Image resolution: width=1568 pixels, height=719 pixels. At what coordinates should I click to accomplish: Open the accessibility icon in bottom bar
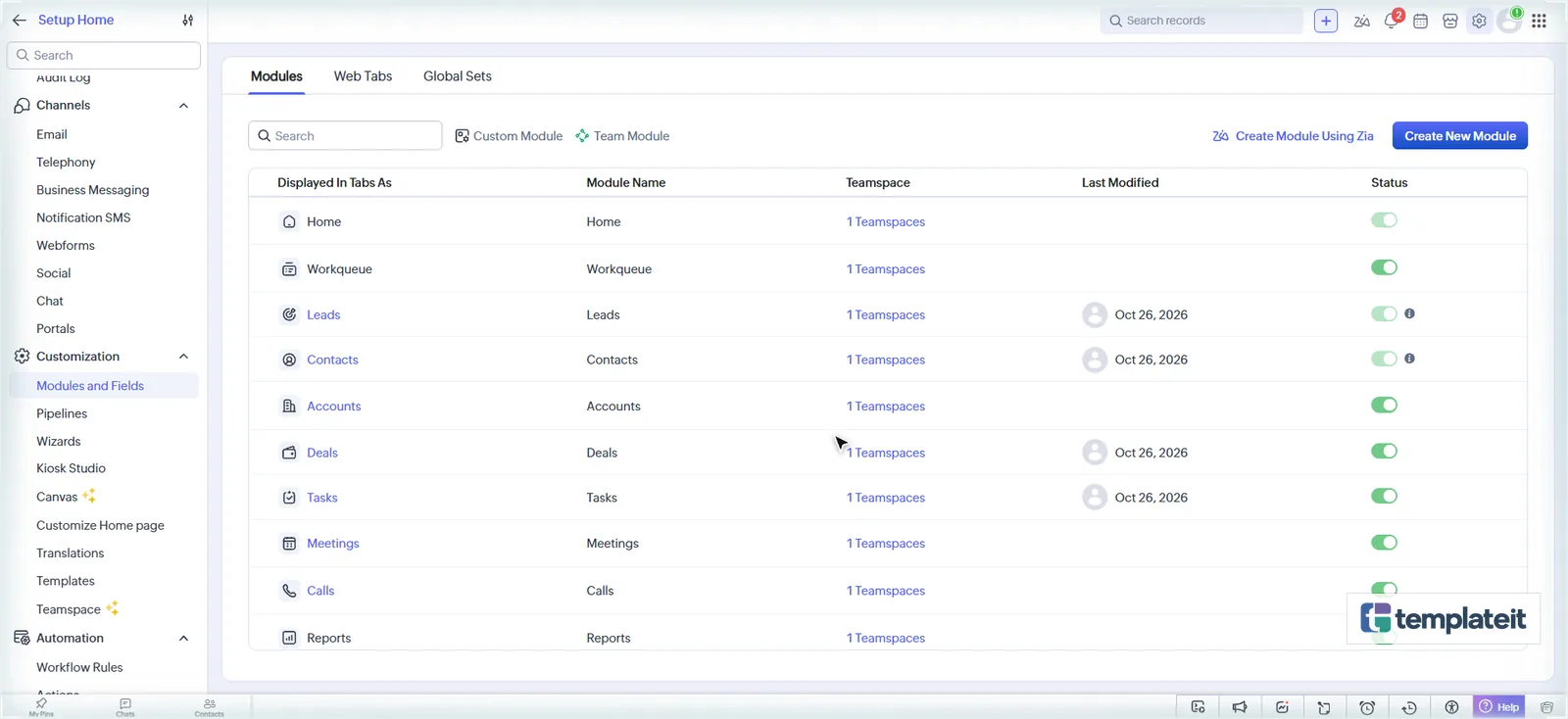point(1451,707)
